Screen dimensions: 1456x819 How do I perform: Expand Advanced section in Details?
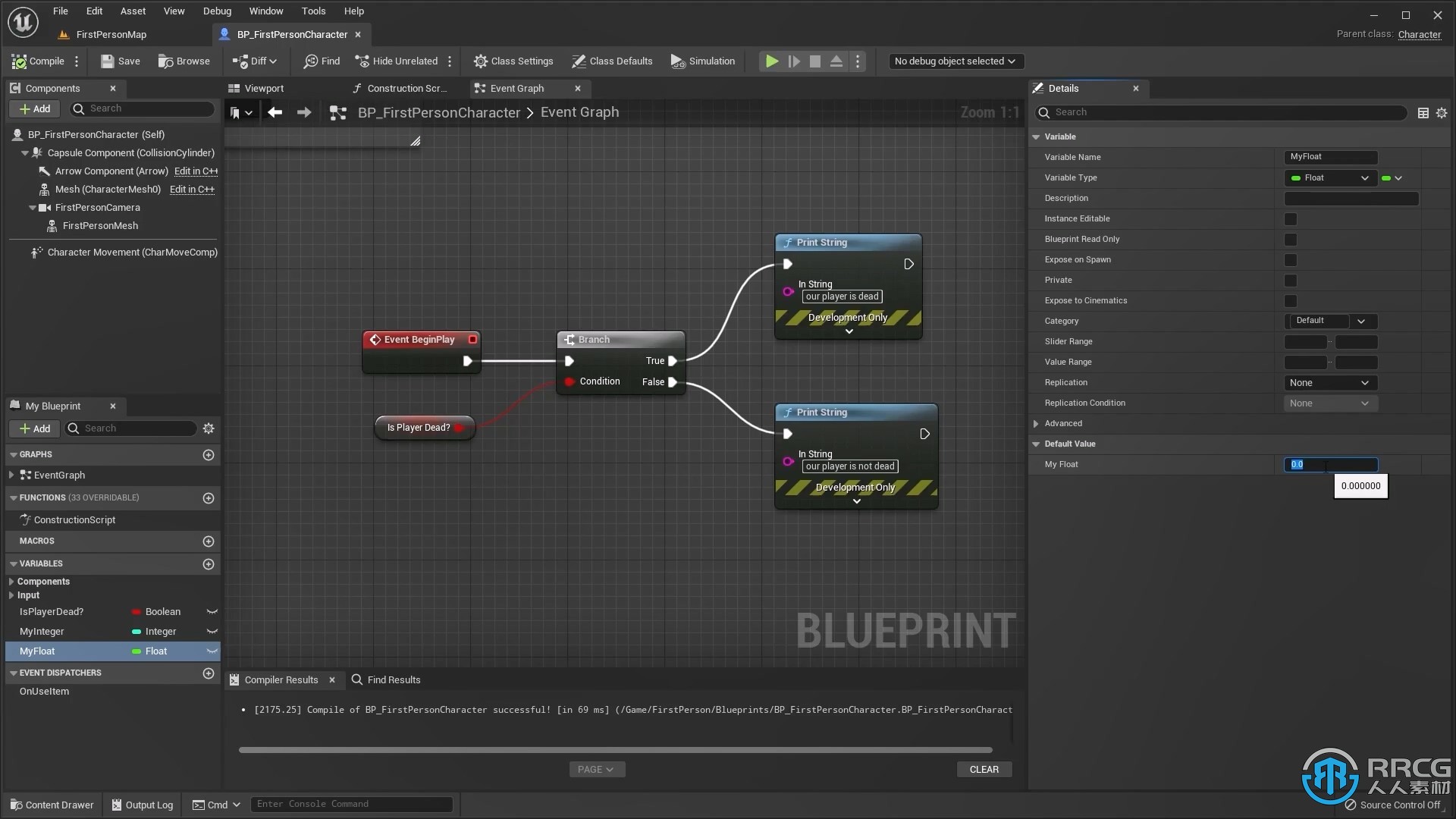click(1036, 424)
